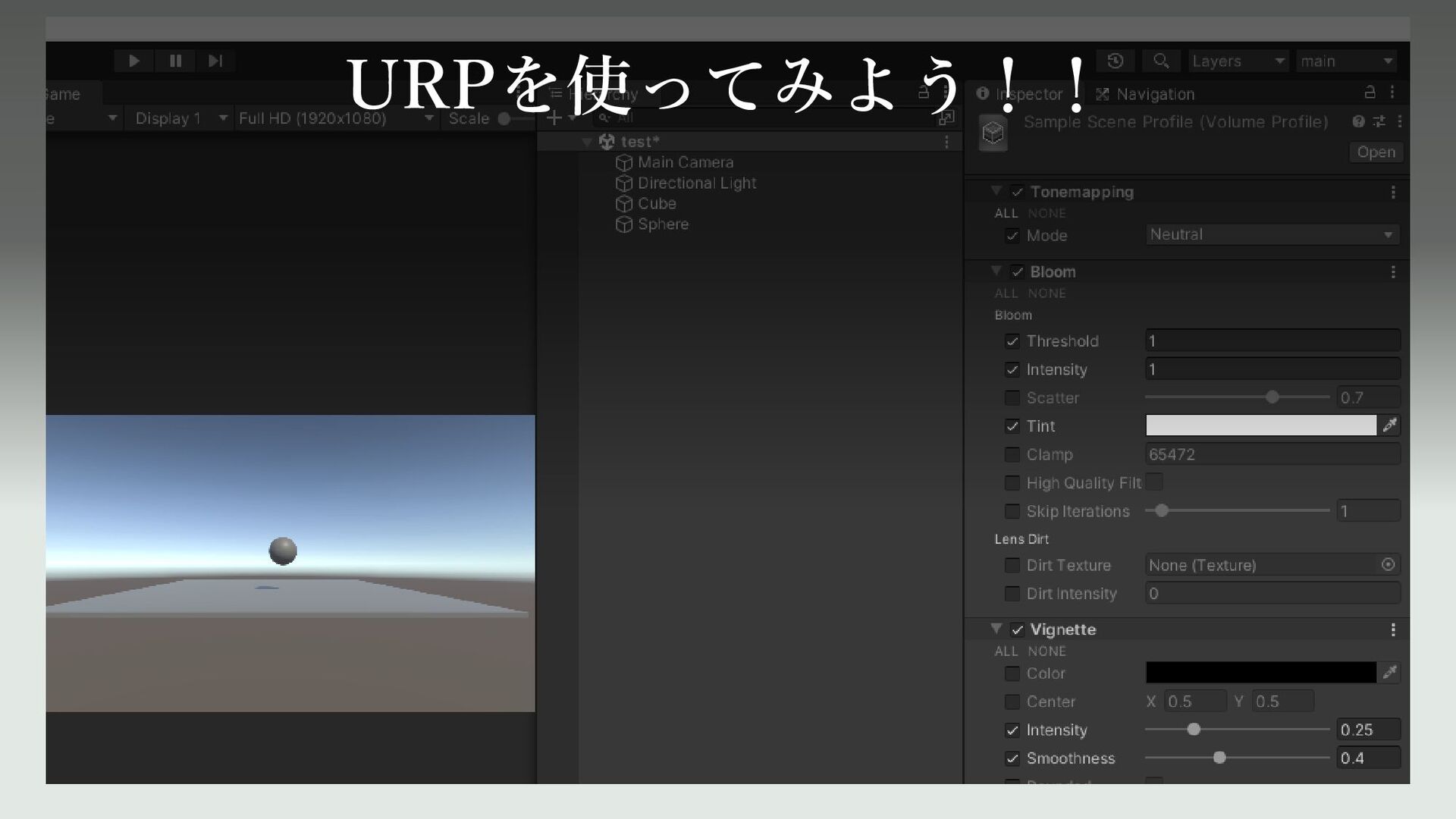Click the Open button
The image size is (1456, 819).
click(1376, 152)
